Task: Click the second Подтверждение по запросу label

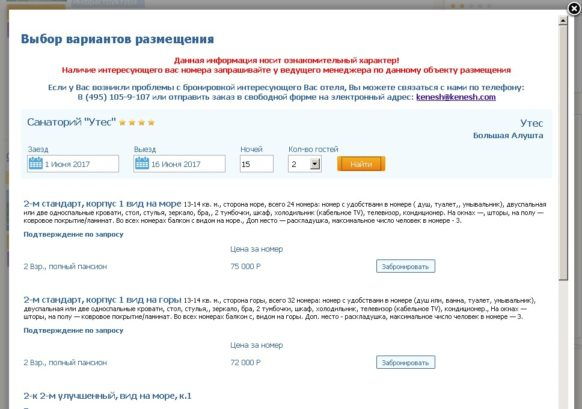Action: [73, 331]
